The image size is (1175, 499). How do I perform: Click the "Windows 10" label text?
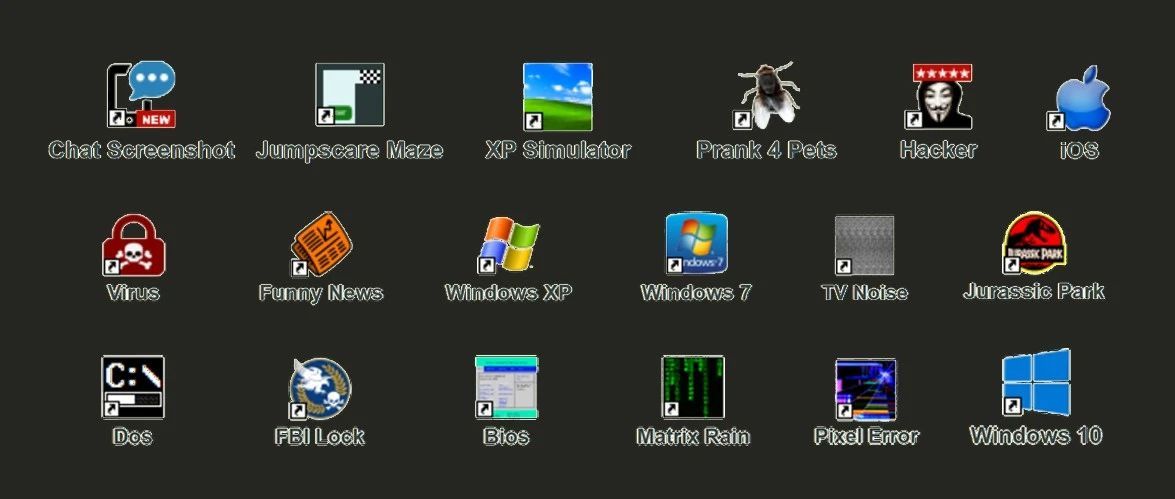(1036, 435)
